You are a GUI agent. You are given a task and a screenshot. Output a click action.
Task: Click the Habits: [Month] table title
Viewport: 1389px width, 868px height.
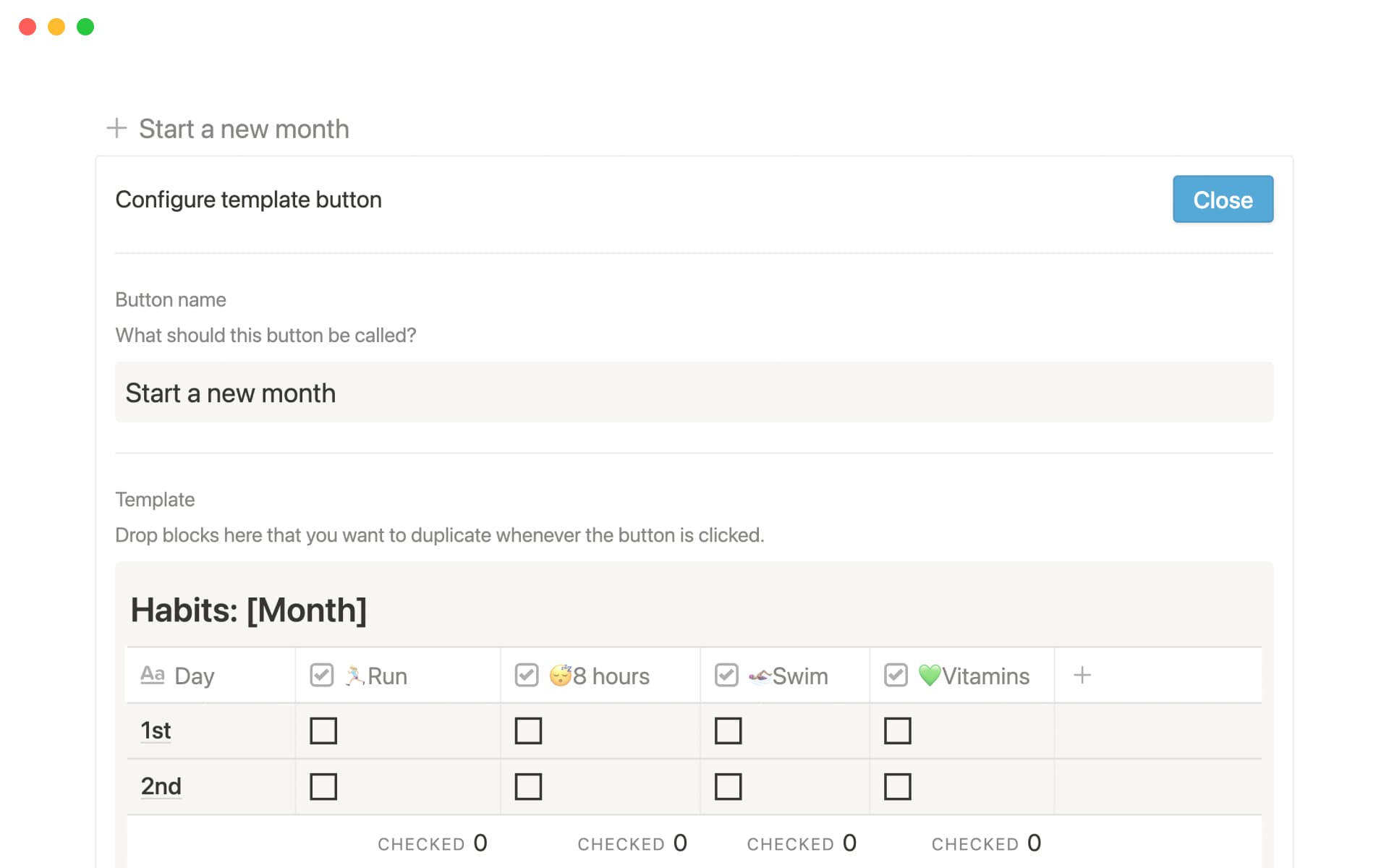click(248, 610)
